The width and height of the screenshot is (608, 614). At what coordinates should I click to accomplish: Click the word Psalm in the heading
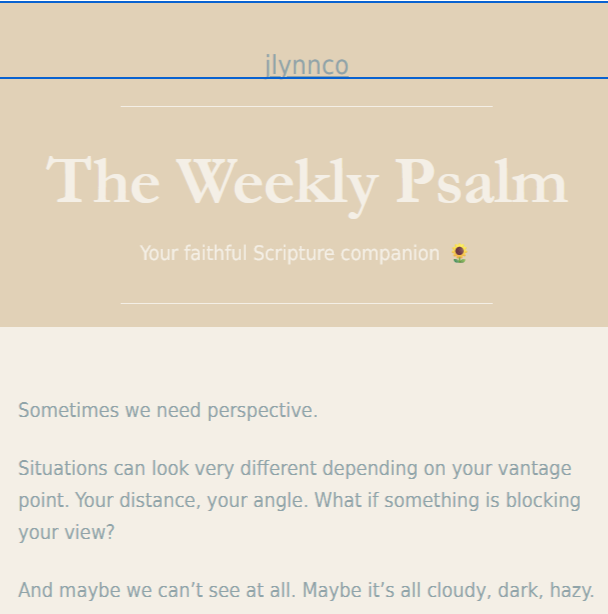point(482,181)
